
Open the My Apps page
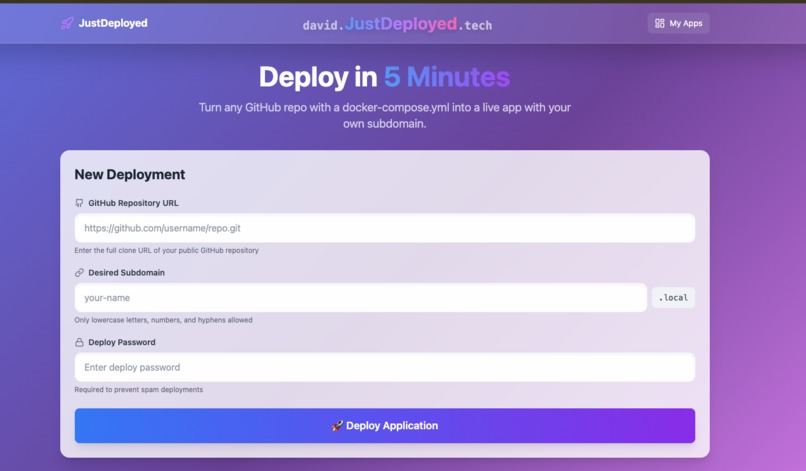[679, 23]
